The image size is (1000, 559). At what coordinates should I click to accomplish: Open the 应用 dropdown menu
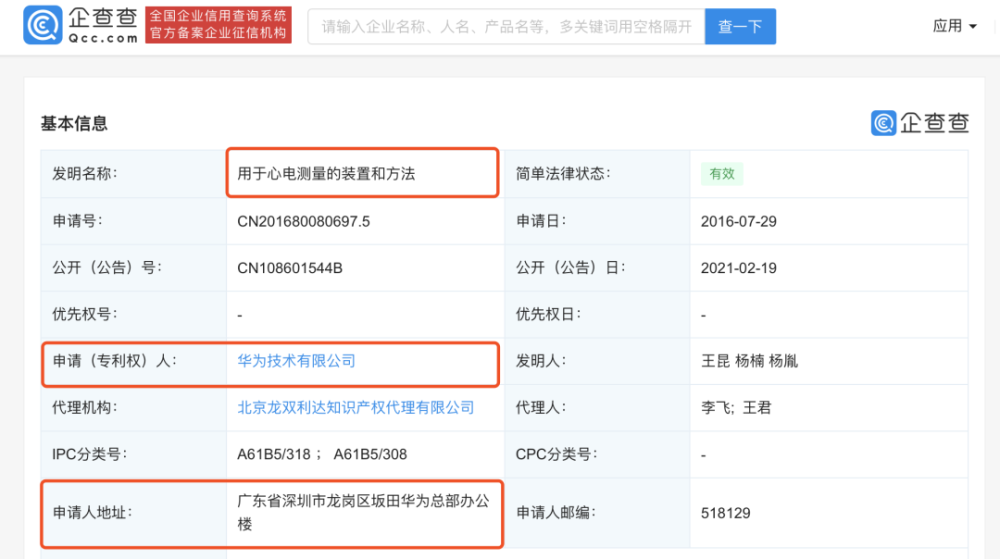tap(954, 26)
